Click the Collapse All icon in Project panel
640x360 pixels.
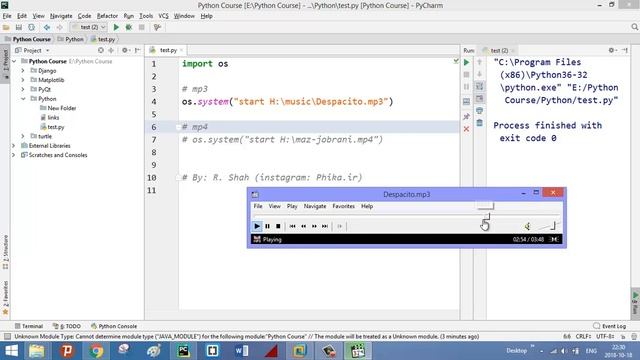pos(111,50)
